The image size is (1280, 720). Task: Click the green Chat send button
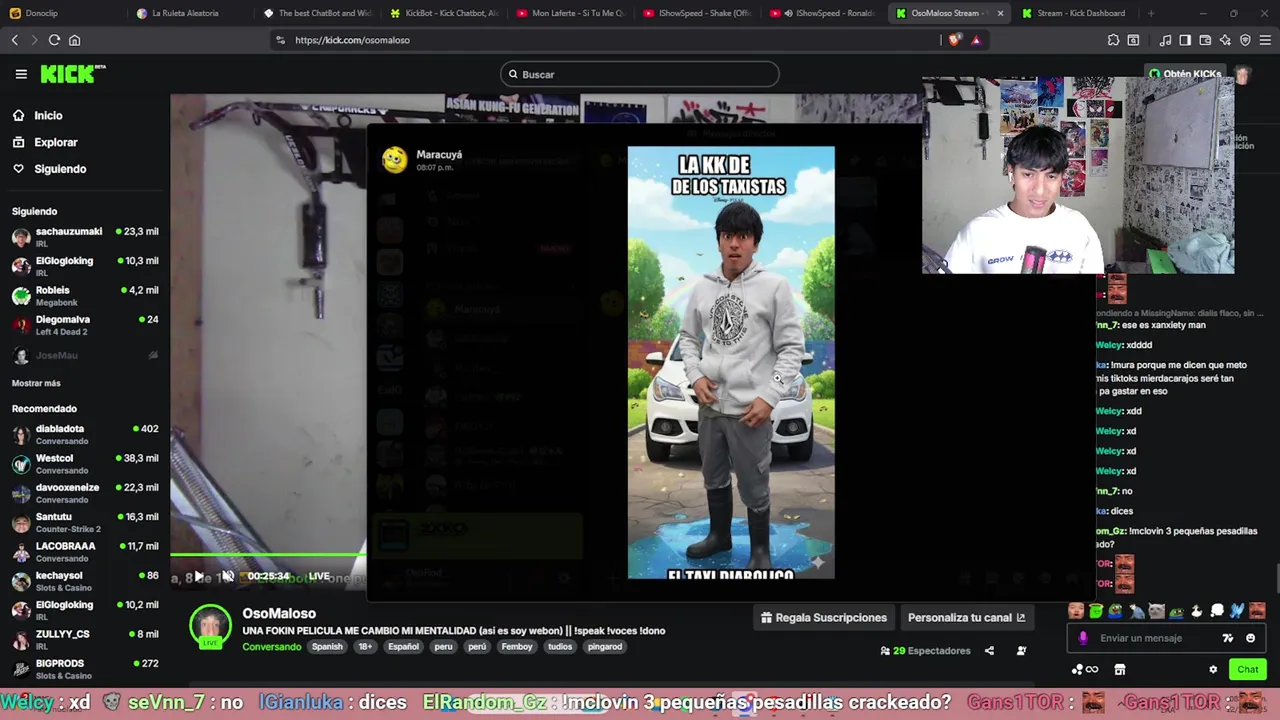point(1248,670)
